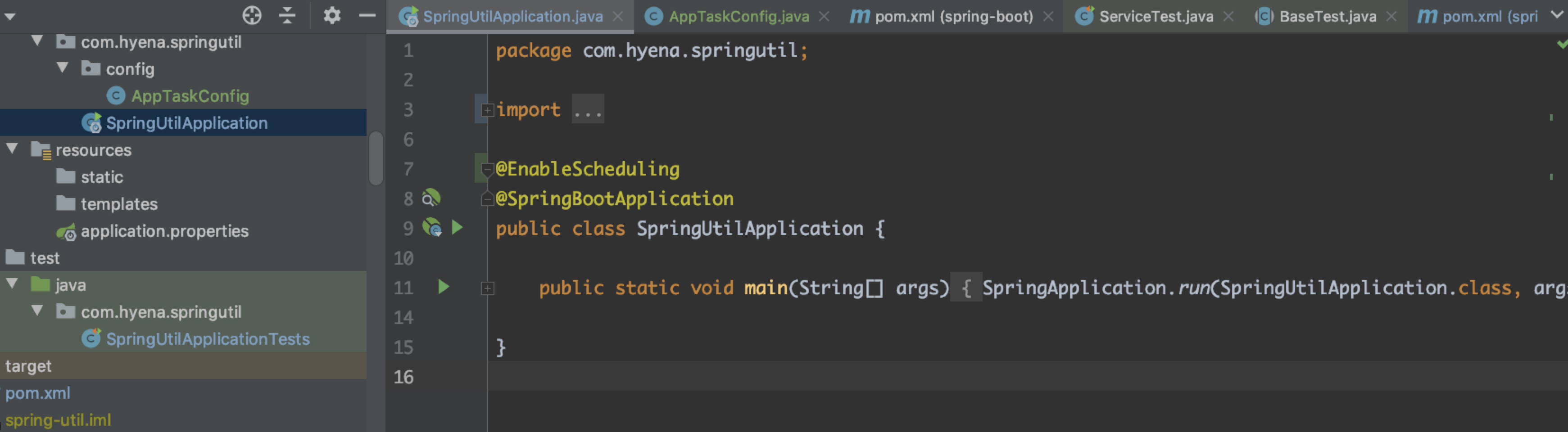
Task: Collapse the com.hyena.springutil main package
Action: coord(37,41)
